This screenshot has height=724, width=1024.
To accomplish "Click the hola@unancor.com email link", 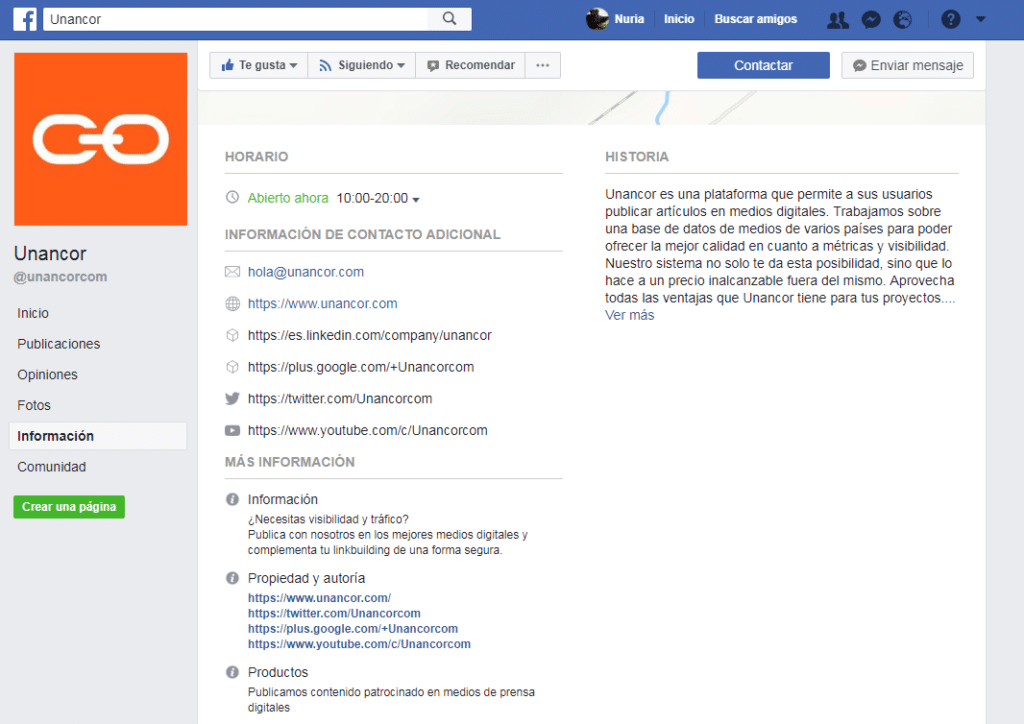I will pos(306,272).
